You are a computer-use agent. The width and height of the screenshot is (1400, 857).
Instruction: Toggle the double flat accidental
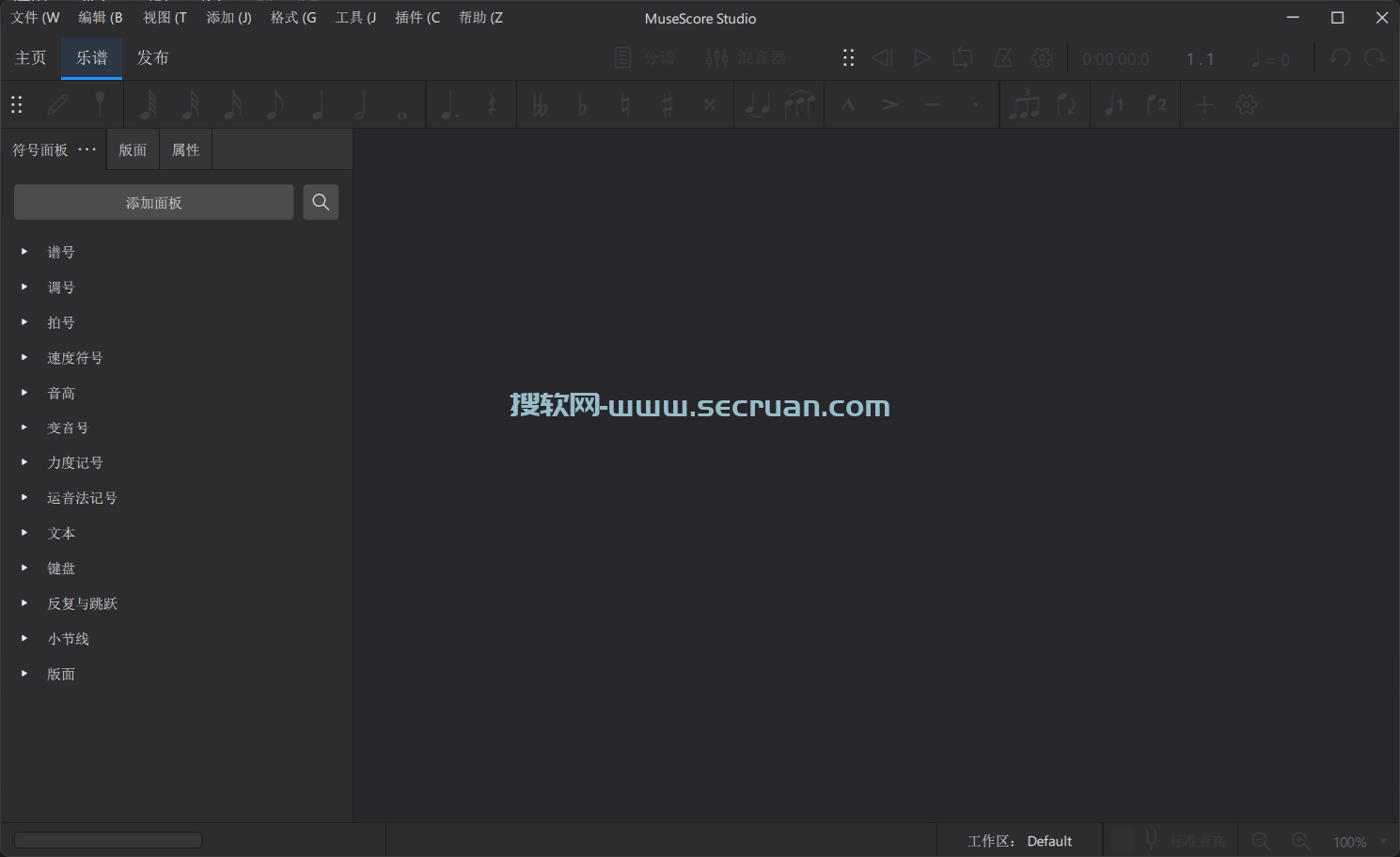coord(540,104)
